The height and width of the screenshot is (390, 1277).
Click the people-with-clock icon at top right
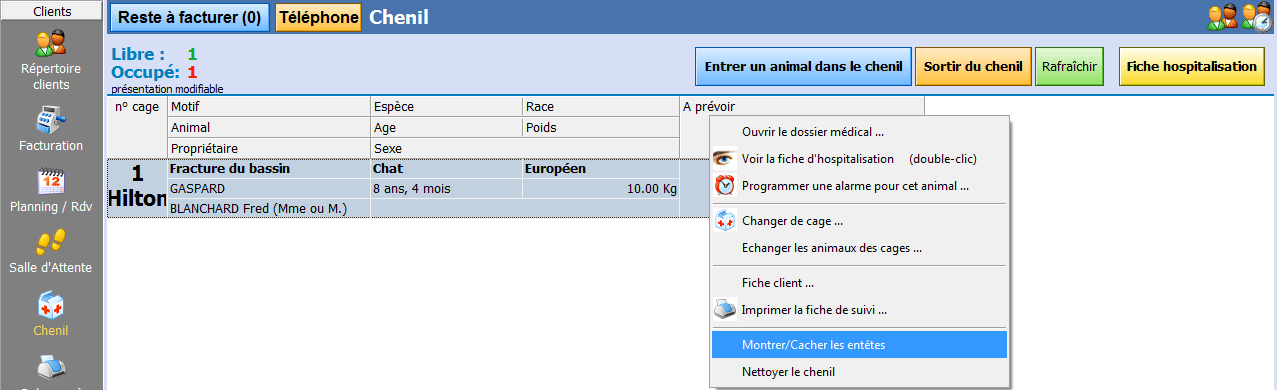point(1257,16)
